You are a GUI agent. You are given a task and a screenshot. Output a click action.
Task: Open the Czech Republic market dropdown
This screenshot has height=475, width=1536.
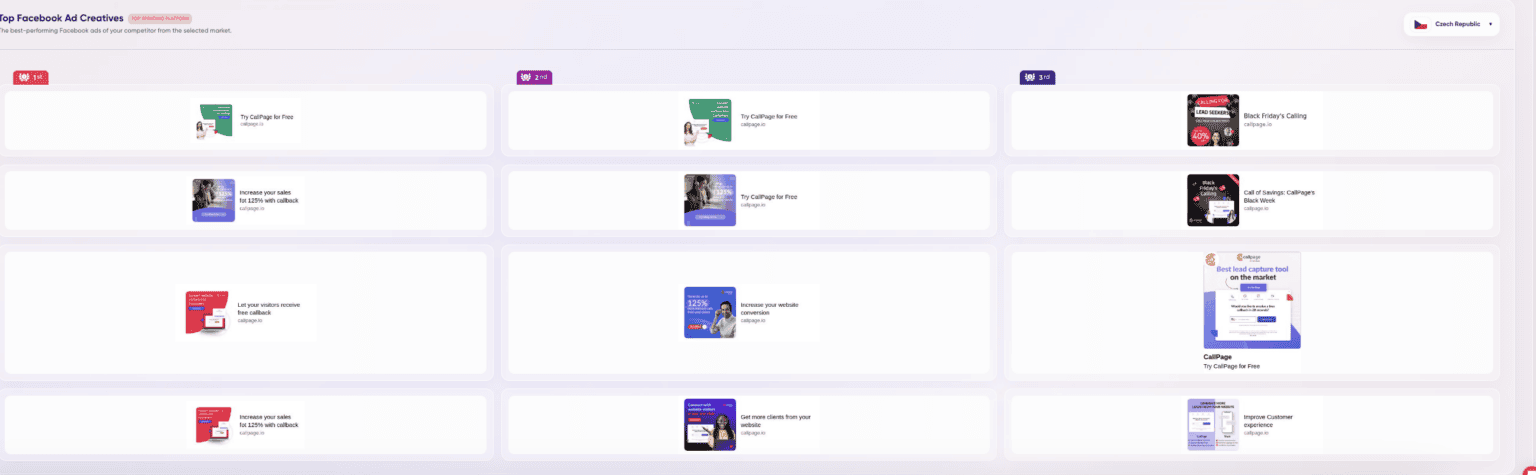coord(1452,24)
